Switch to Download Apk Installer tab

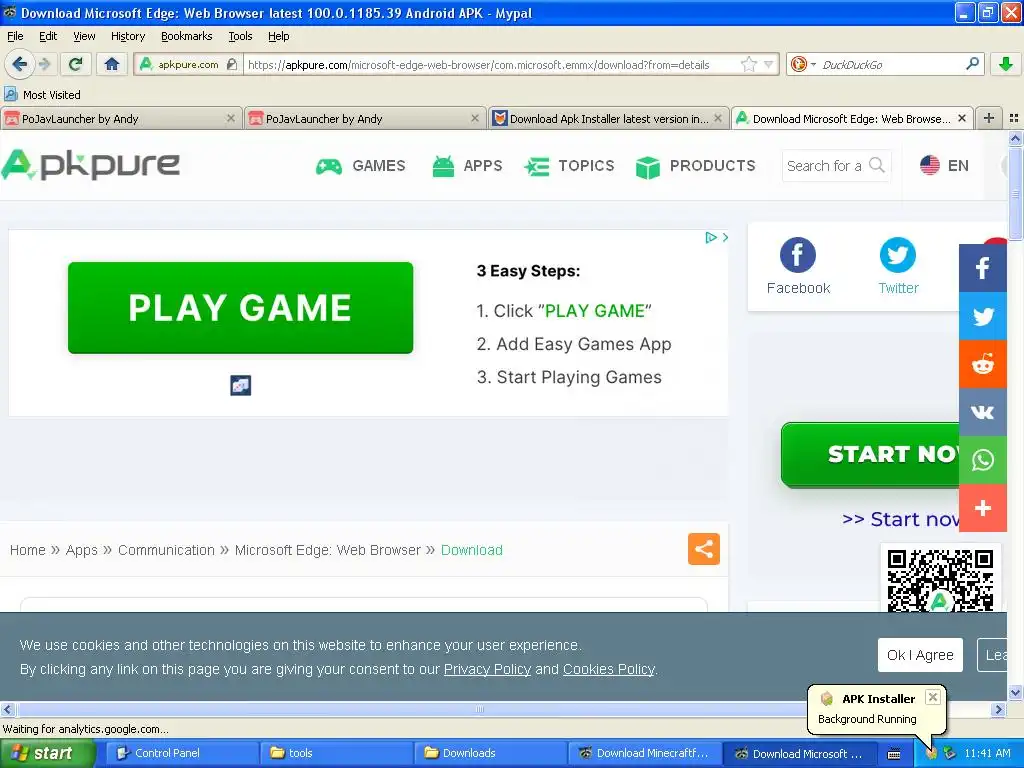coord(607,119)
